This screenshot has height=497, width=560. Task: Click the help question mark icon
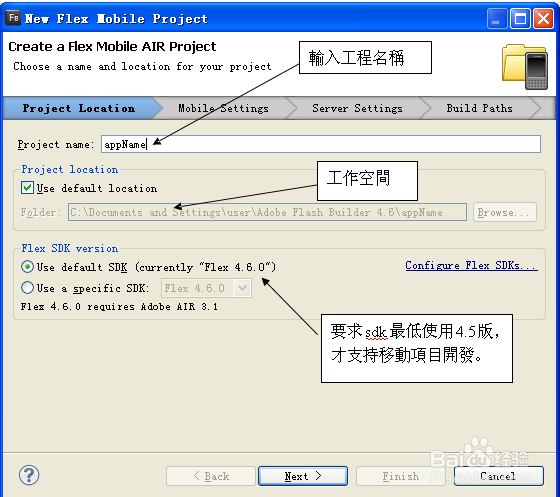(x=29, y=475)
